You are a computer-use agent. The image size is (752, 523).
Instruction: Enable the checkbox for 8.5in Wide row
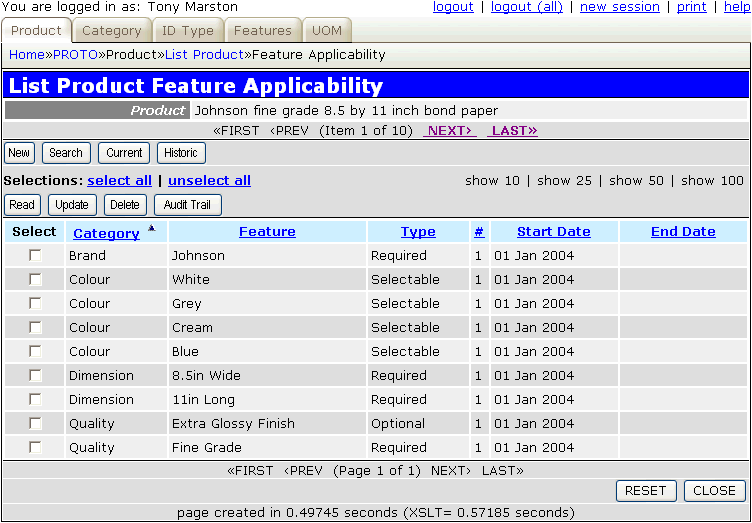point(35,375)
